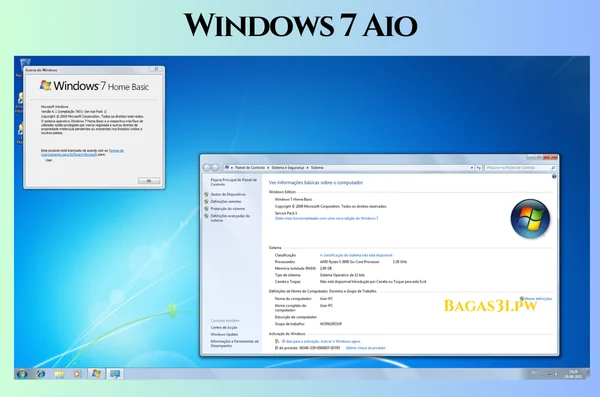Open Definições remotas link
The image size is (600, 397).
point(226,201)
